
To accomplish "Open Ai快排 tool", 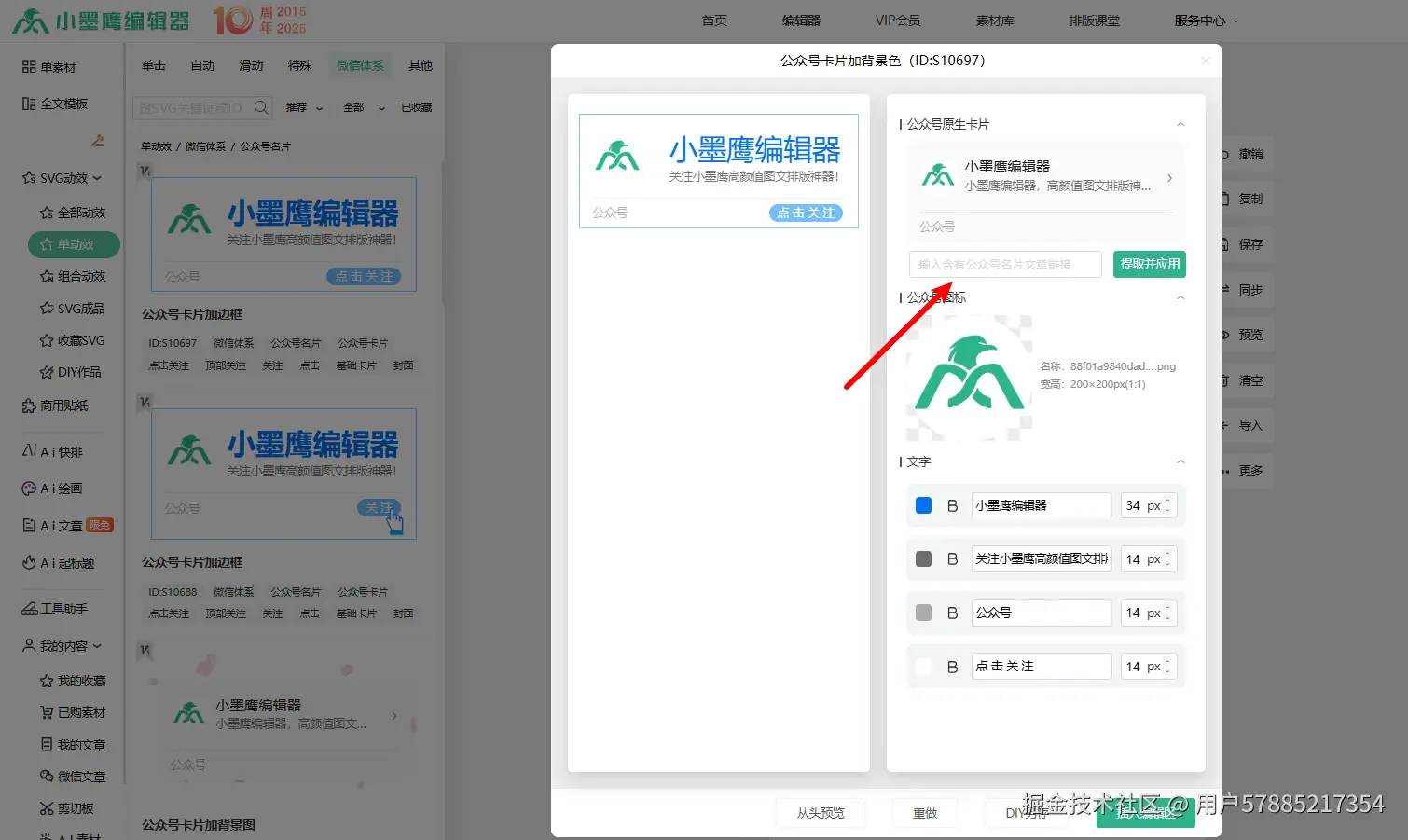I will coord(52,451).
